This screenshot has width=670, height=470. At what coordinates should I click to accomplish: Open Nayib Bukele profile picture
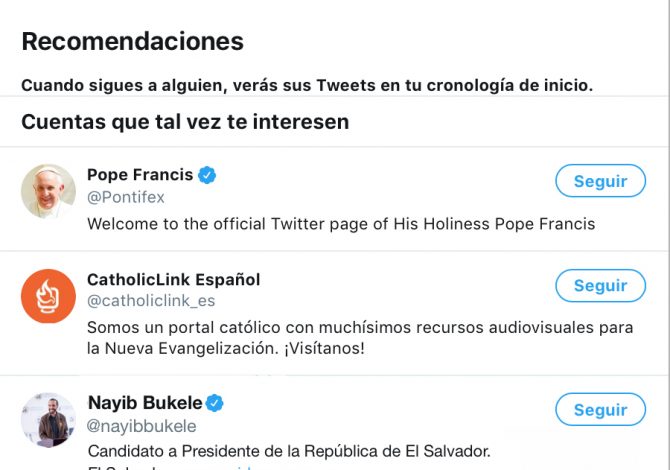click(x=48, y=420)
